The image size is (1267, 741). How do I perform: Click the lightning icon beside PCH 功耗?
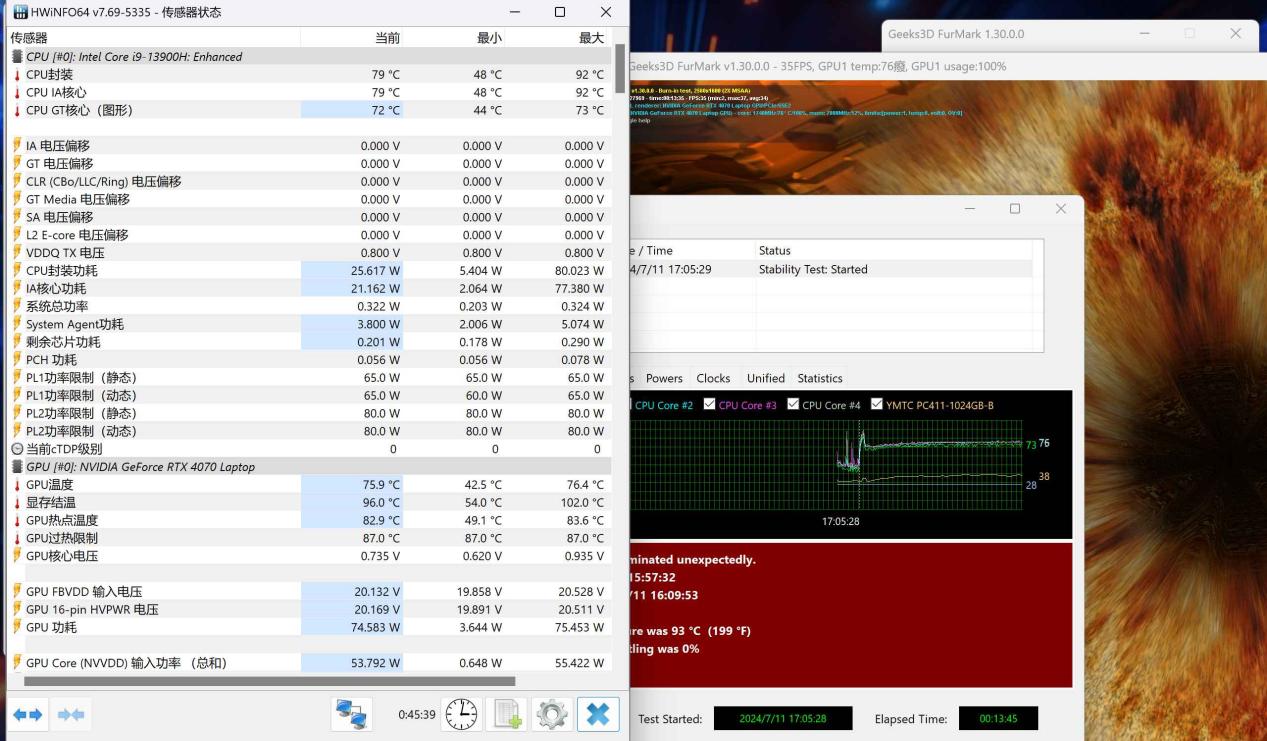[x=17, y=360]
